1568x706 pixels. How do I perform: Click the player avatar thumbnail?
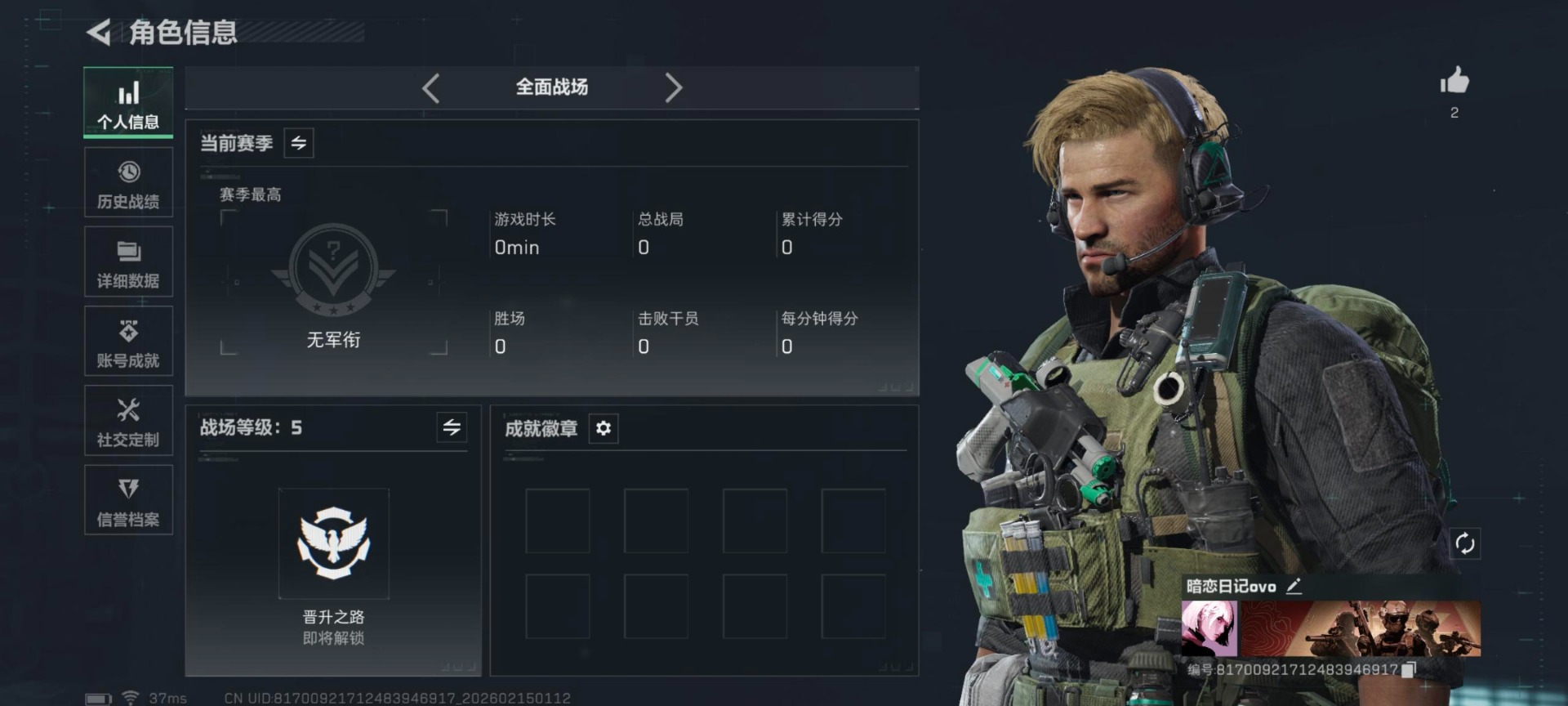click(x=1209, y=628)
